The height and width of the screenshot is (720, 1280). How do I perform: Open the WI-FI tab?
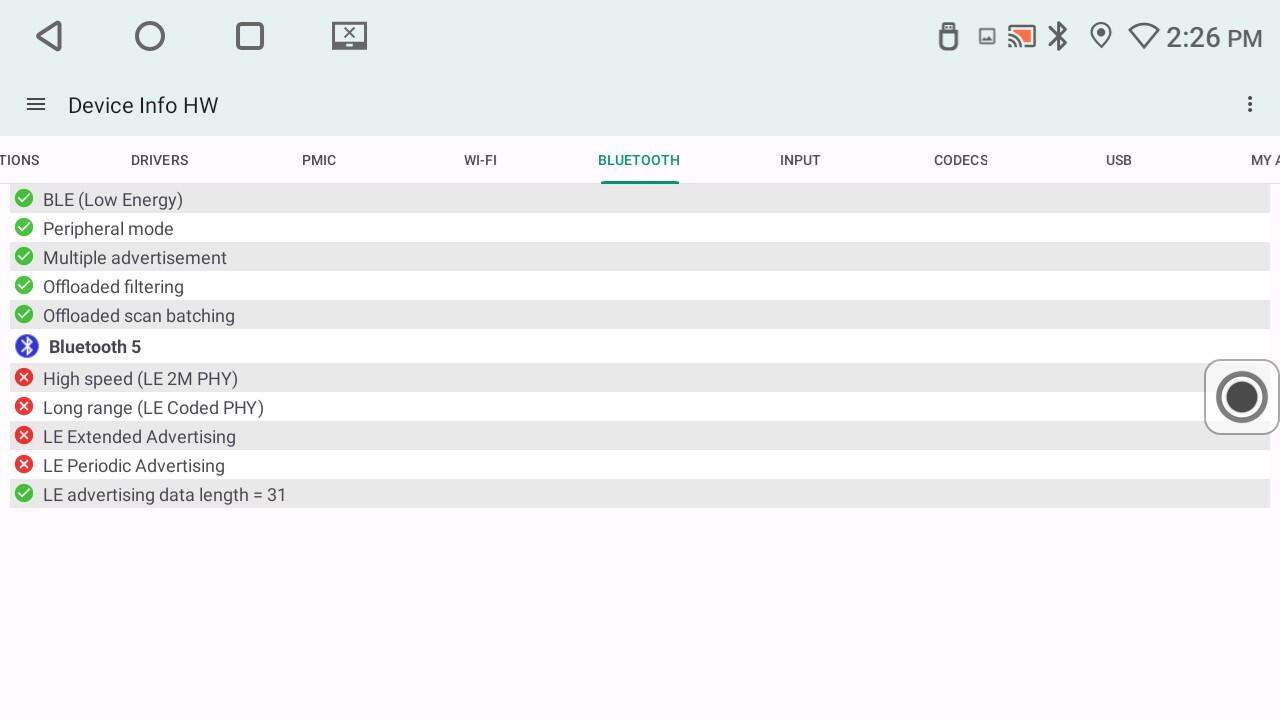tap(480, 160)
